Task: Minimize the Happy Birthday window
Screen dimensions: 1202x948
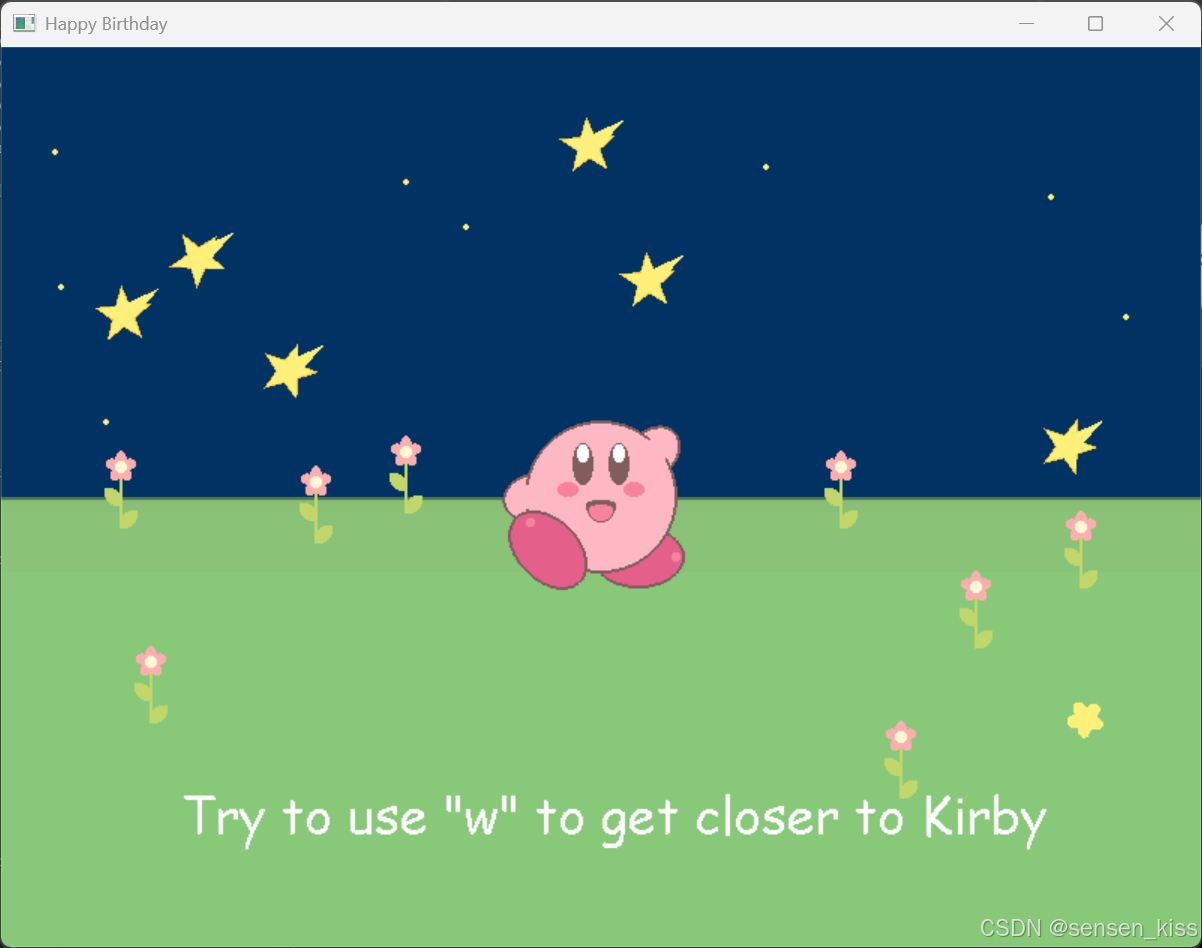Action: point(1026,23)
